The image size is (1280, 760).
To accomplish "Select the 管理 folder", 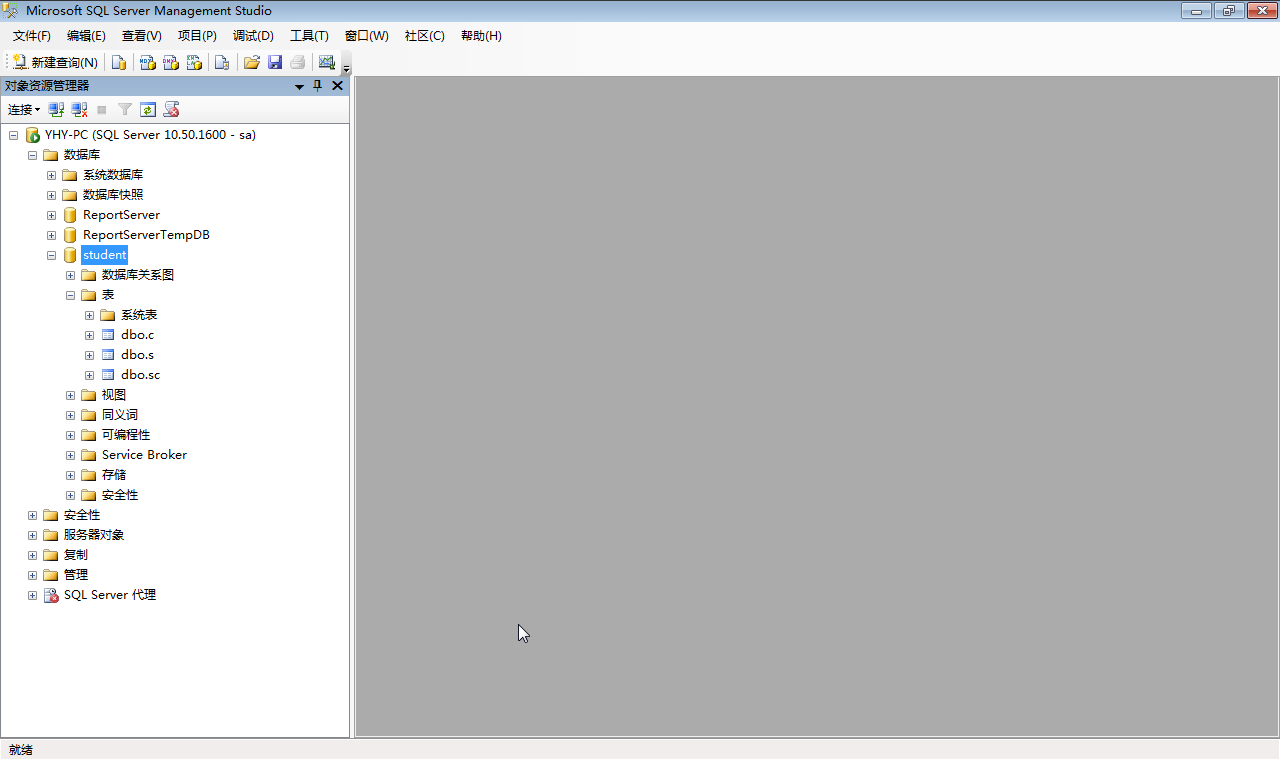I will [76, 575].
